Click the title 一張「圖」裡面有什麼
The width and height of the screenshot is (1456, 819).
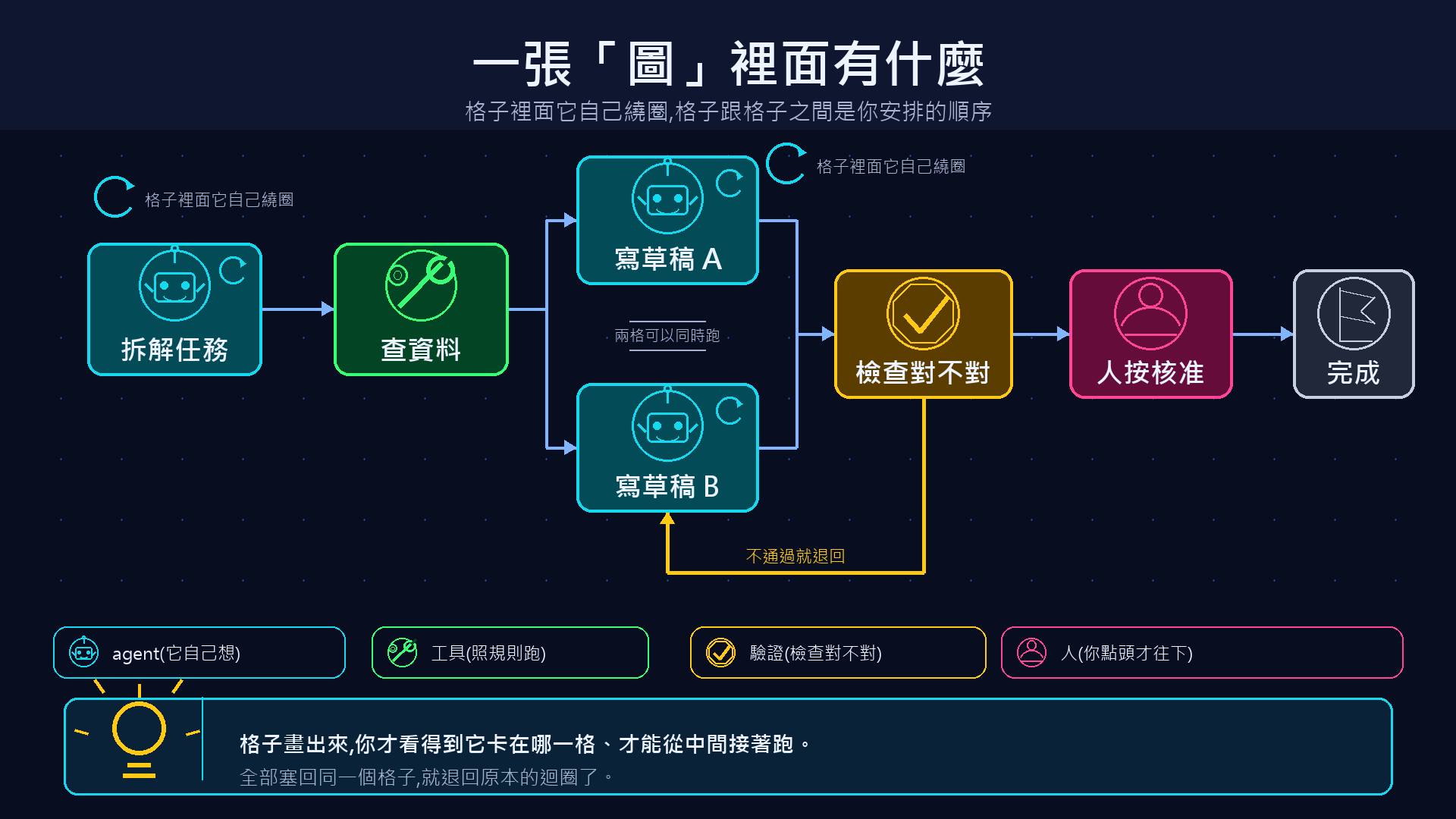(728, 64)
